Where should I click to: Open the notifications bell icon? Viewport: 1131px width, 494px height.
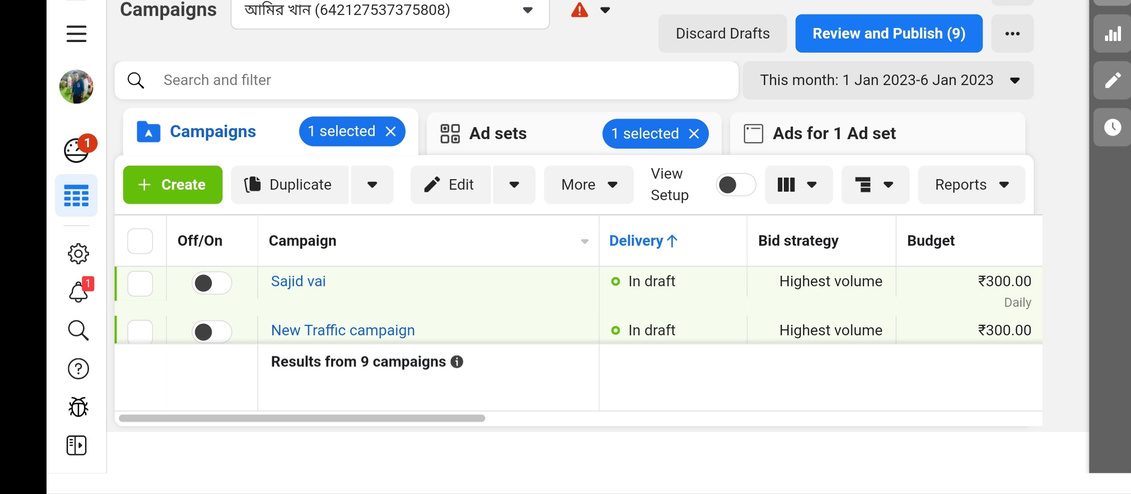point(78,292)
